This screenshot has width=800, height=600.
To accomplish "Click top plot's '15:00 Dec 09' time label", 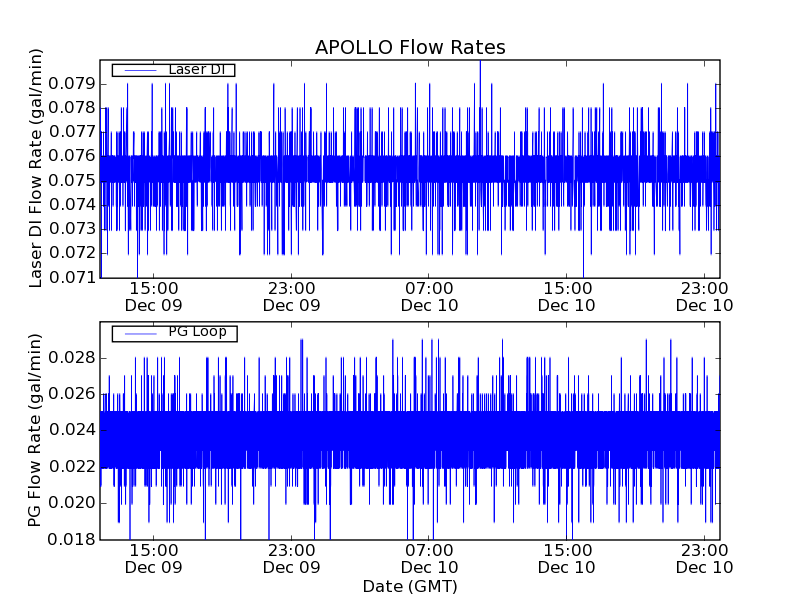I will (x=154, y=296).
